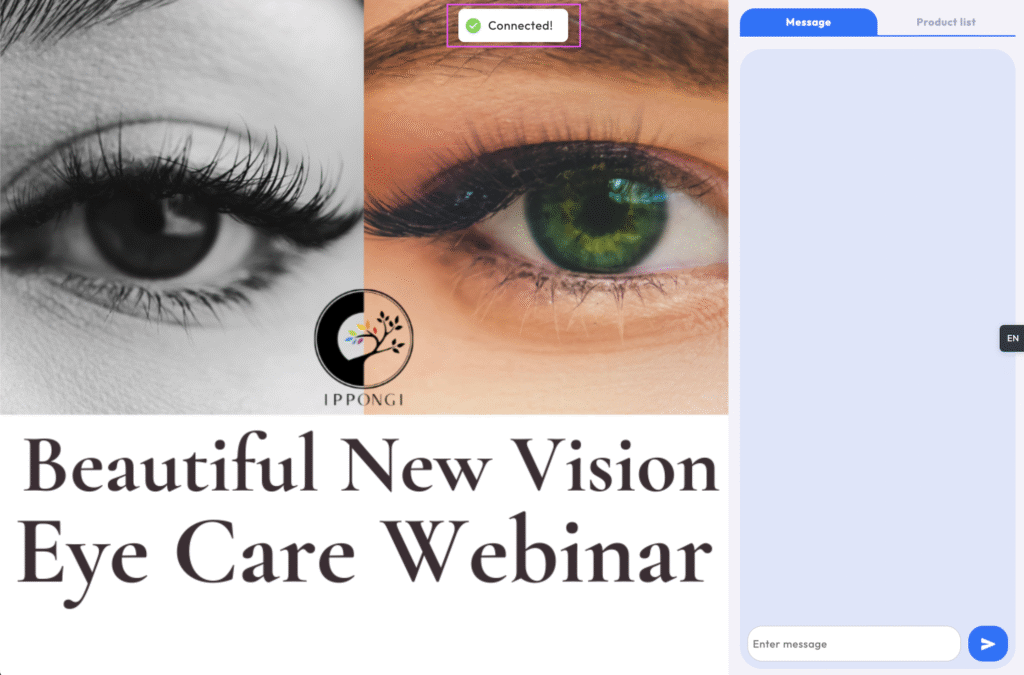Open the EN language switcher

[x=1012, y=338]
